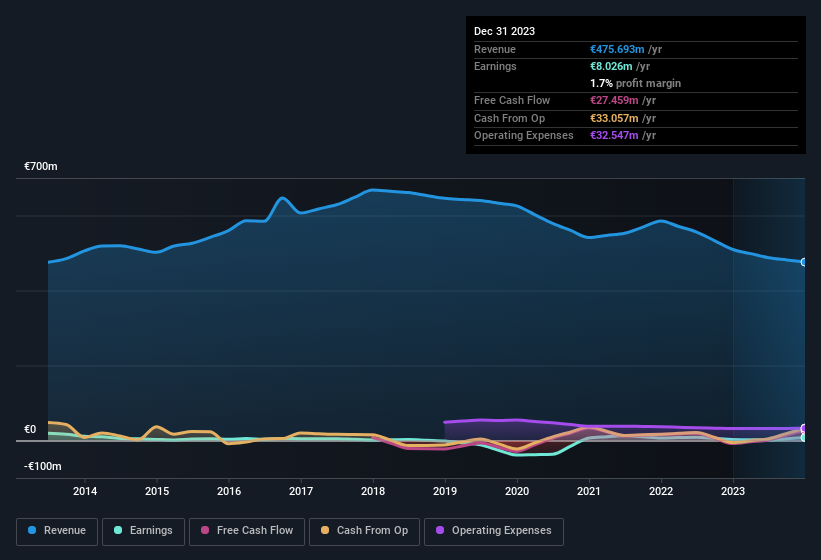Click the Cash From Op label in tooltip
This screenshot has width=821, height=560.
(x=509, y=118)
